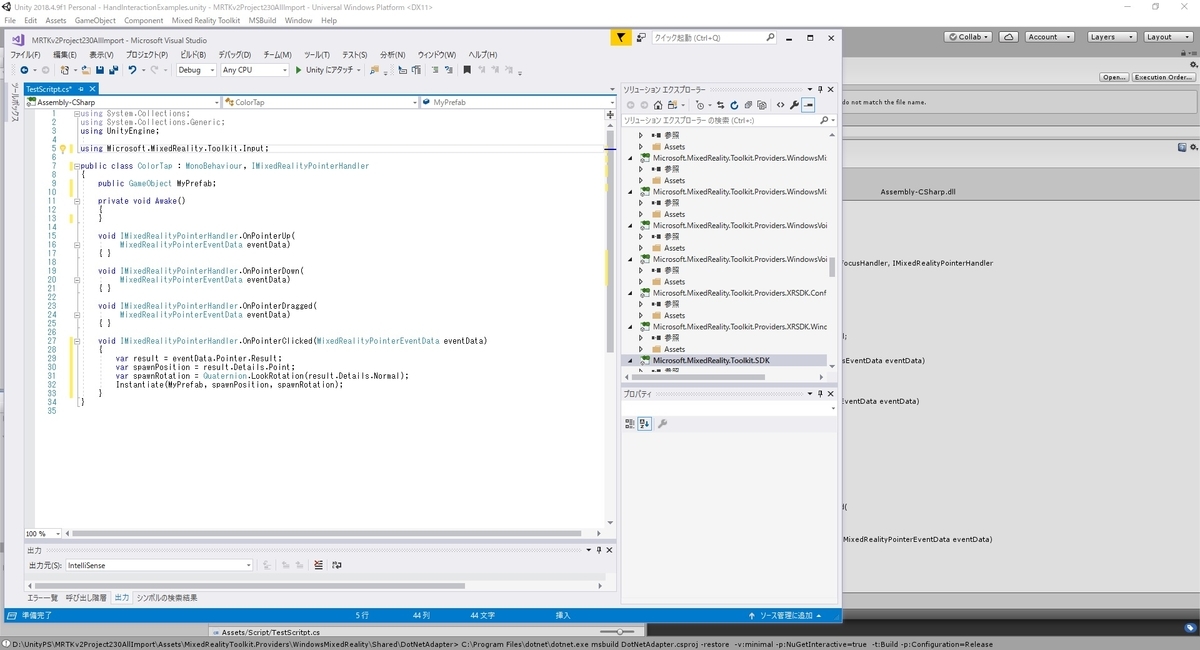1200x650 pixels.
Task: Click the Open... button in Unity inspector
Action: (x=1114, y=77)
